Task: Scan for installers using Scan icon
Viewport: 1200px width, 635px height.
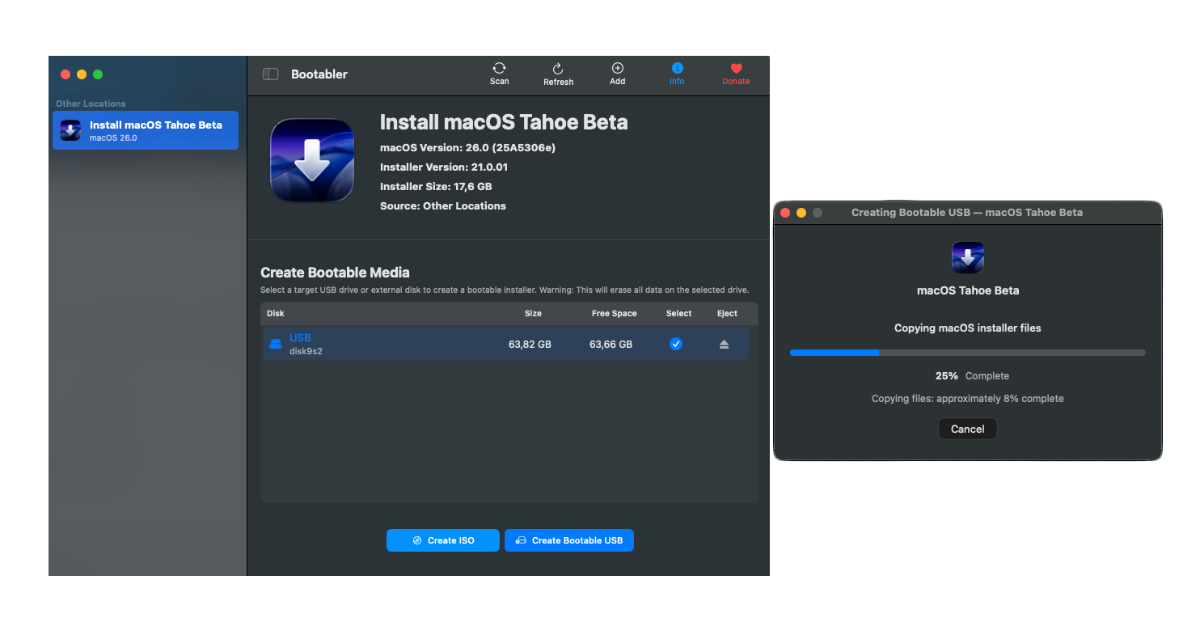Action: tap(499, 73)
